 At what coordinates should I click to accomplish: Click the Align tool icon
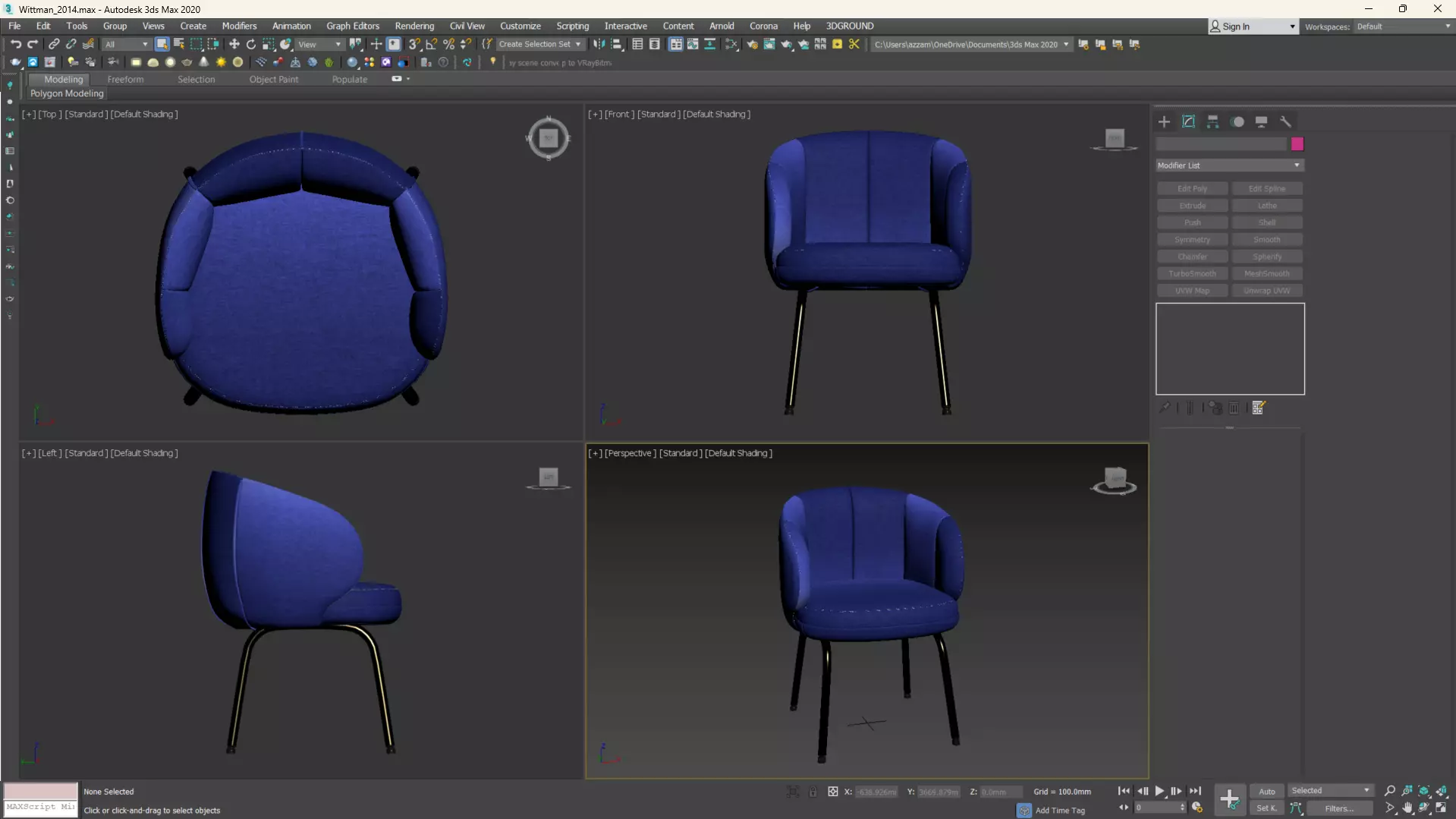[x=617, y=44]
